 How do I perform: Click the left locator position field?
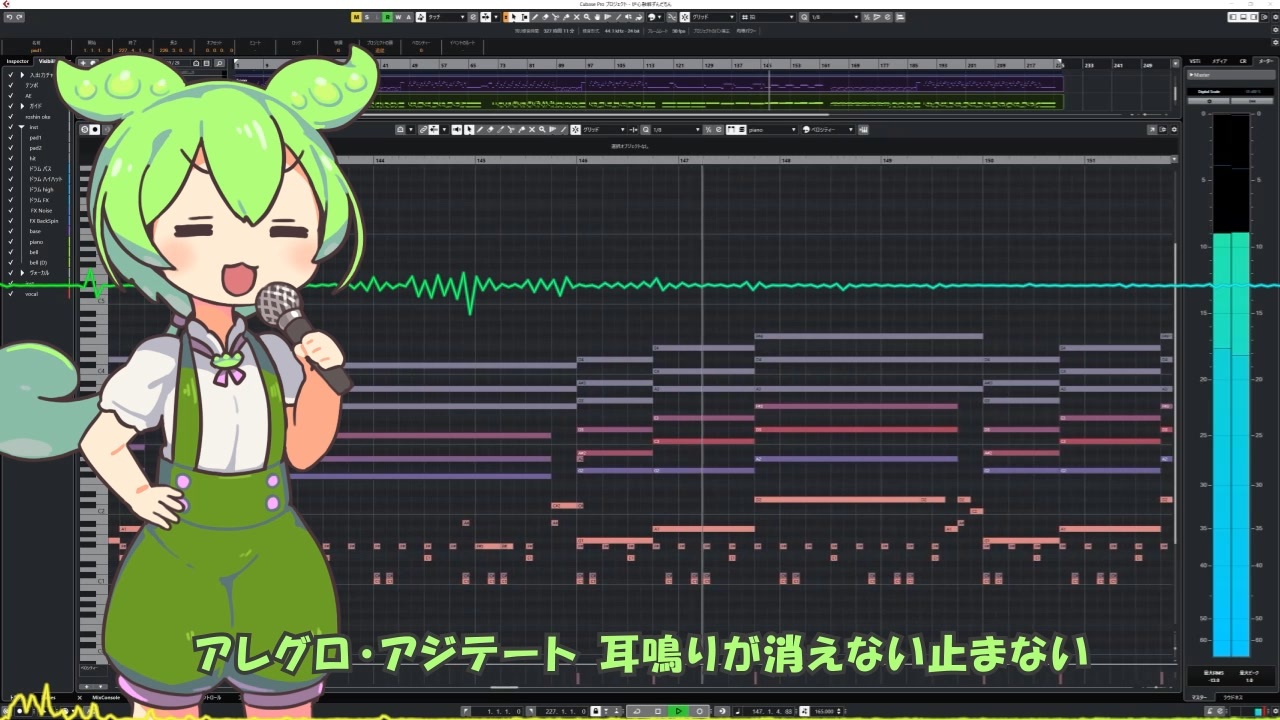tap(501, 711)
